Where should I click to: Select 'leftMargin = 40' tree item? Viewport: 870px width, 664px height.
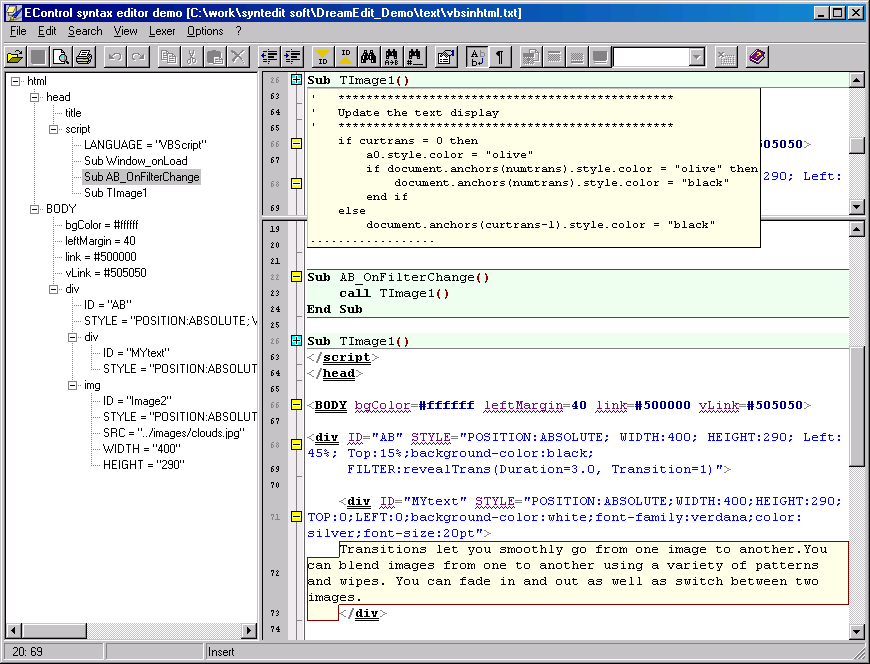[100, 241]
